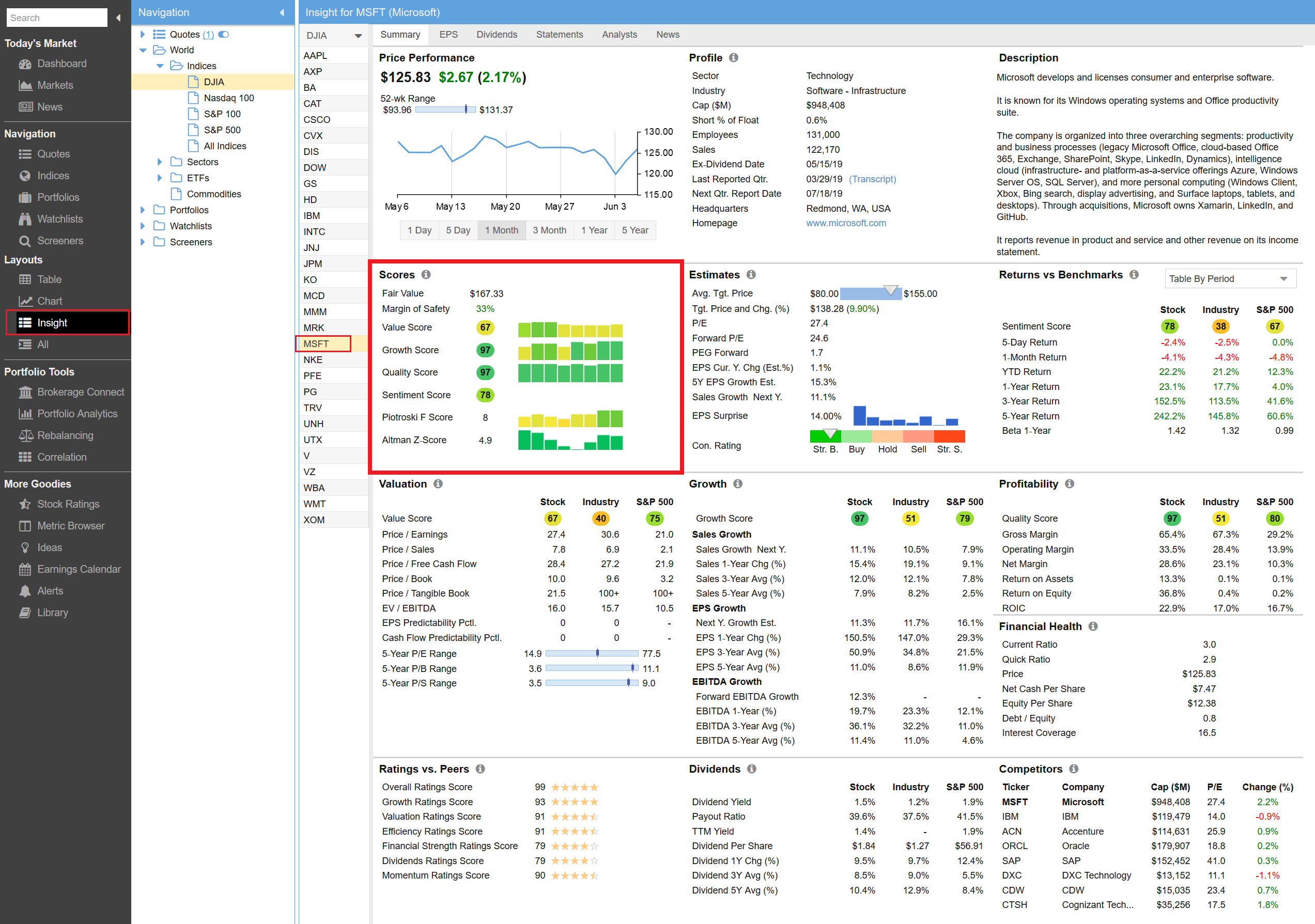This screenshot has height=924, width=1315.
Task: Switch to the Dividends tab
Action: tap(496, 35)
